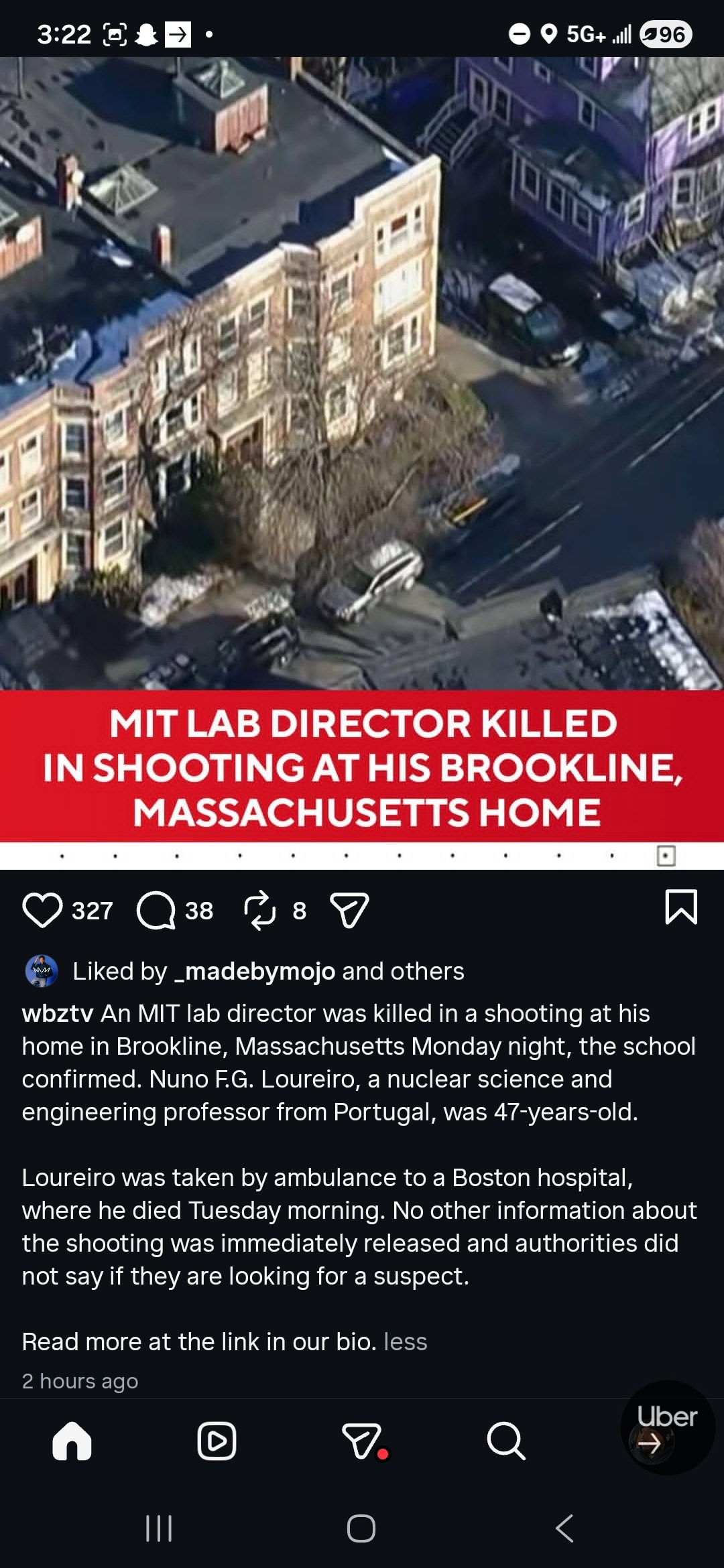This screenshot has height=1568, width=724.
Task: Tap the Uber floating shortcut bubble
Action: pyautogui.click(x=668, y=1428)
